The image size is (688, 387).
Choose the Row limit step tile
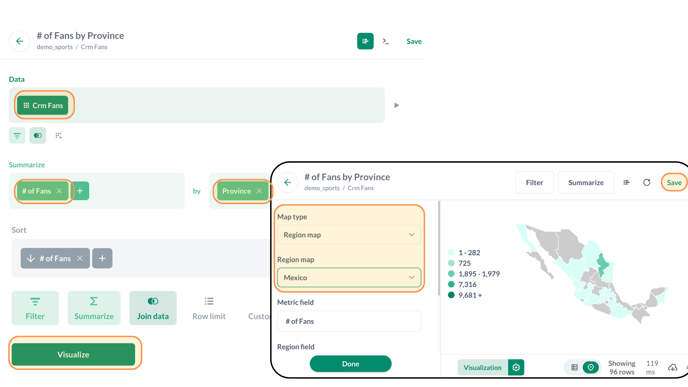pyautogui.click(x=209, y=308)
